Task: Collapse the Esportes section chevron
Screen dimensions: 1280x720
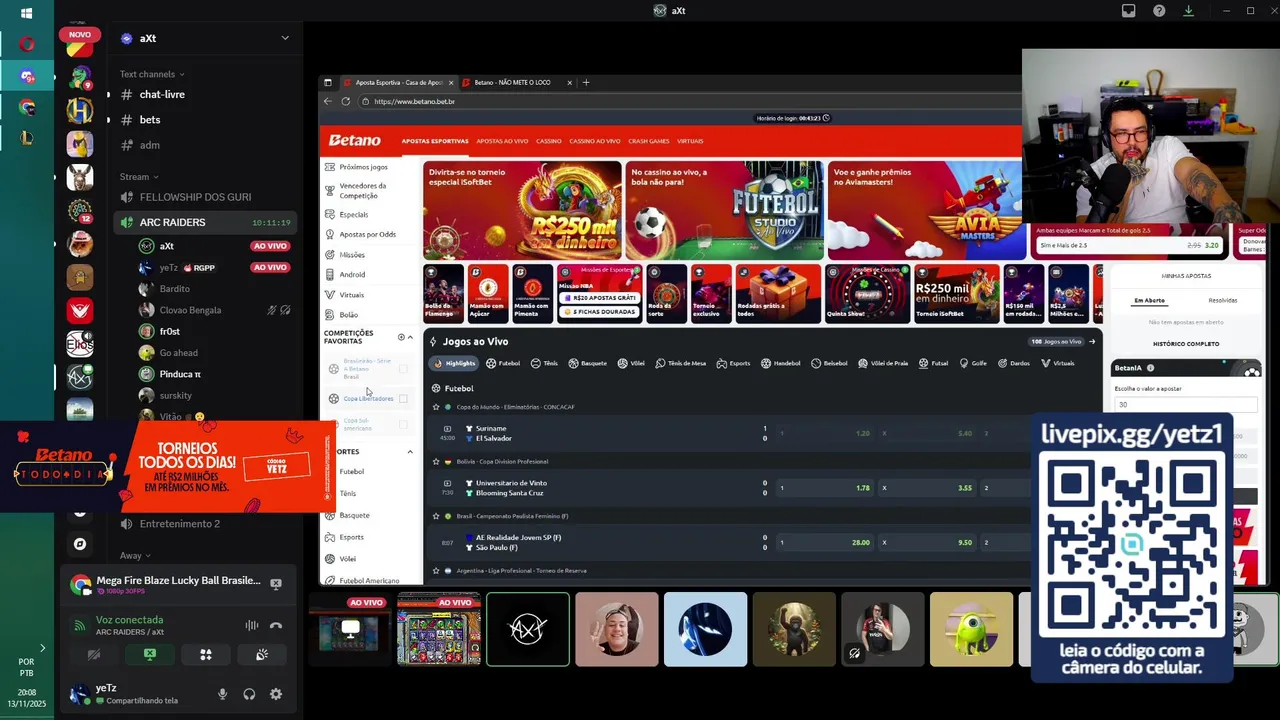Action: pos(410,452)
